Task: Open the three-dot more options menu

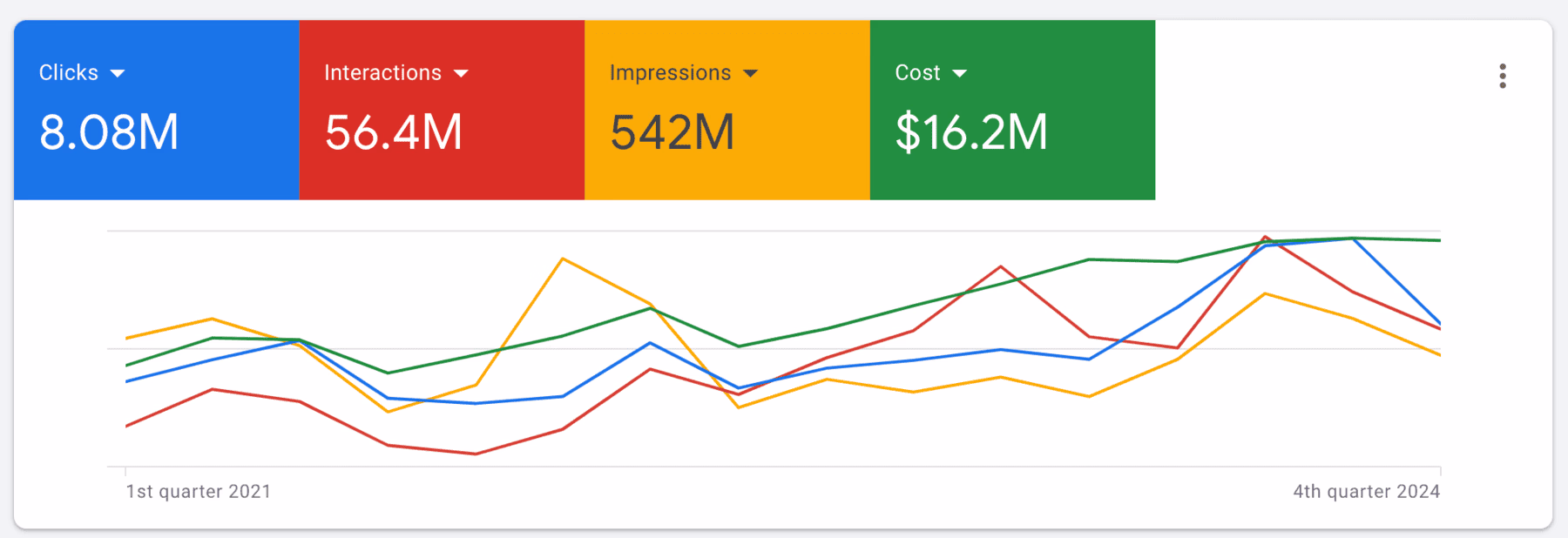Action: coord(1503,76)
